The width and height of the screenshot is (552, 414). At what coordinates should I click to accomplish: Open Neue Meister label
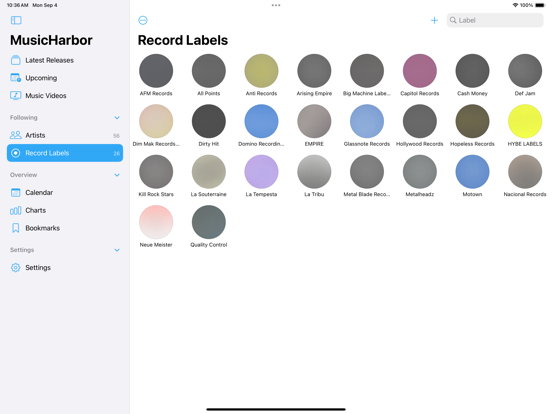(x=156, y=222)
